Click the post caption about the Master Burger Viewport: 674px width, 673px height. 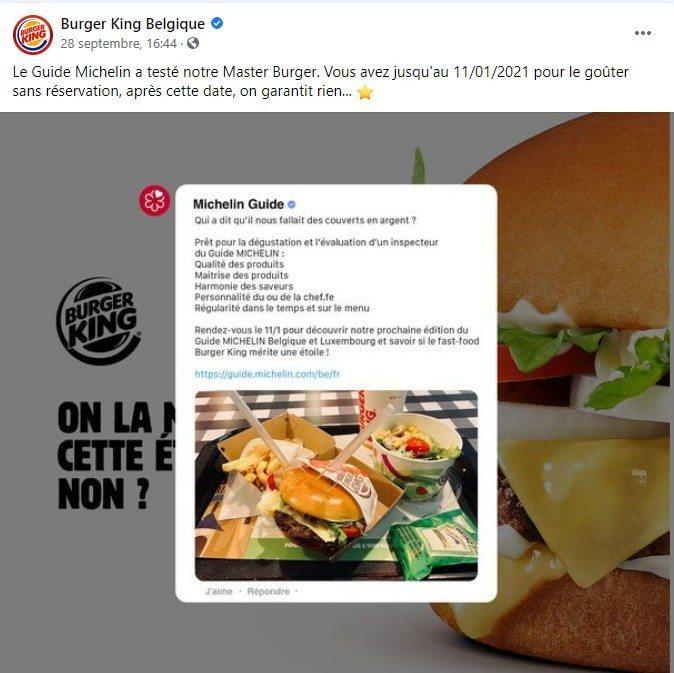coord(320,81)
